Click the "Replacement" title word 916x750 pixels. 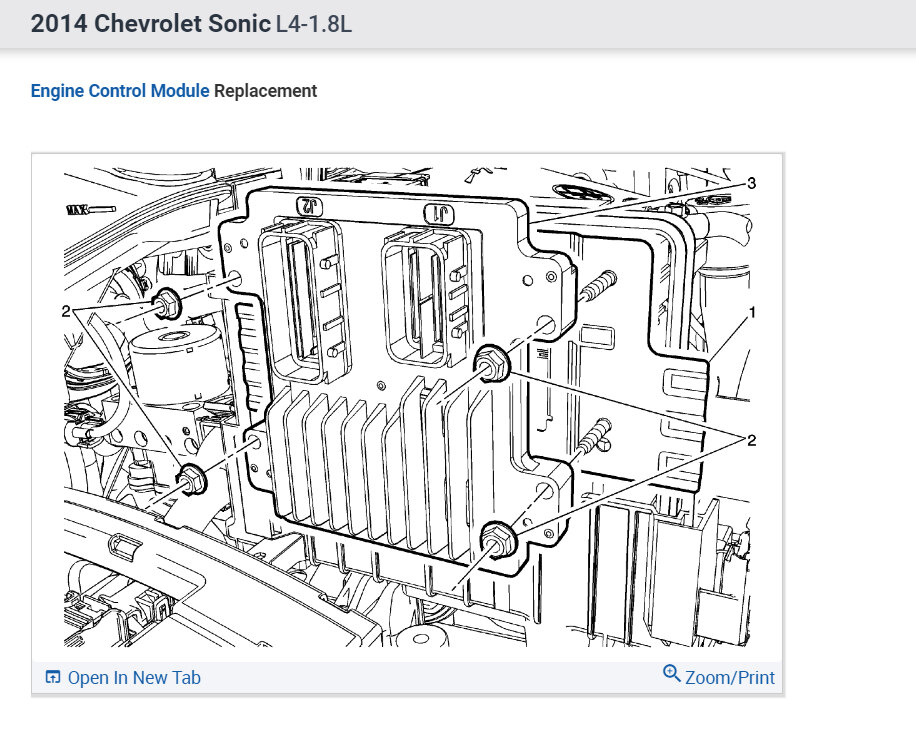265,91
